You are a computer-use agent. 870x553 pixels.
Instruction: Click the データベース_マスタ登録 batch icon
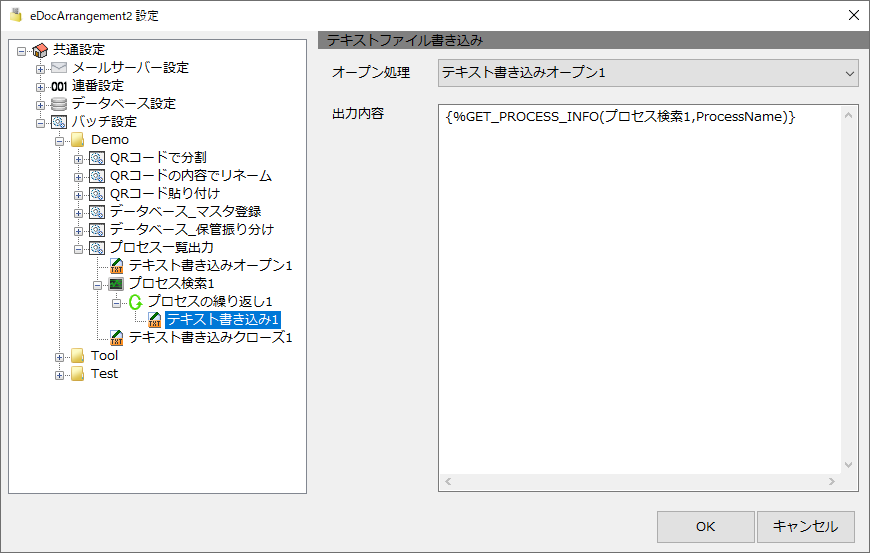(x=97, y=212)
